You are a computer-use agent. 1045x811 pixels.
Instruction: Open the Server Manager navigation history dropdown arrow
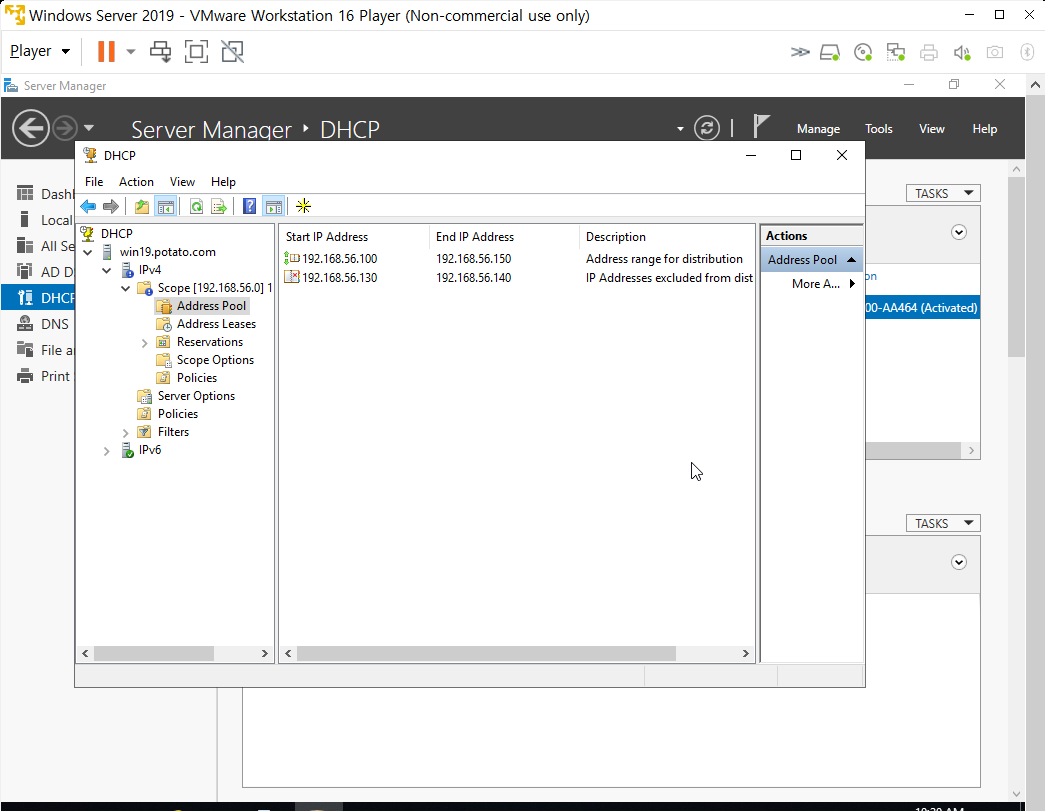(89, 128)
